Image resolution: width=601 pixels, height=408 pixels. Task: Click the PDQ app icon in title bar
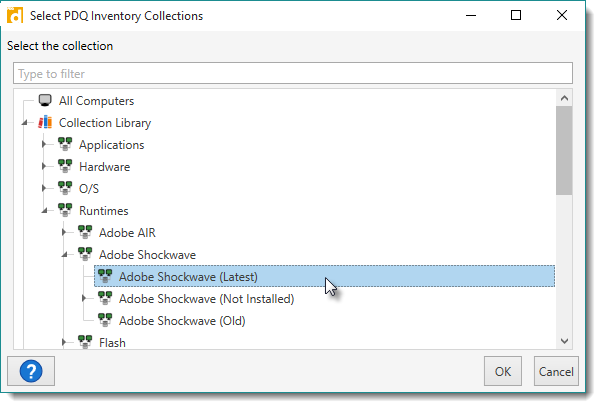point(15,16)
